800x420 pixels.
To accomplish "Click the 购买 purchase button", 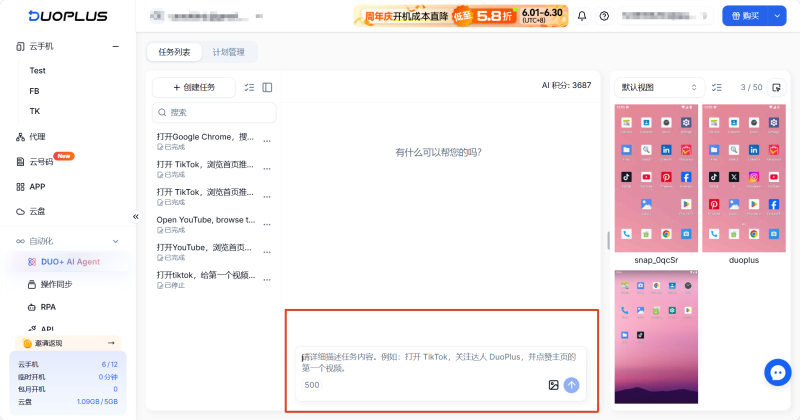I will pos(746,16).
